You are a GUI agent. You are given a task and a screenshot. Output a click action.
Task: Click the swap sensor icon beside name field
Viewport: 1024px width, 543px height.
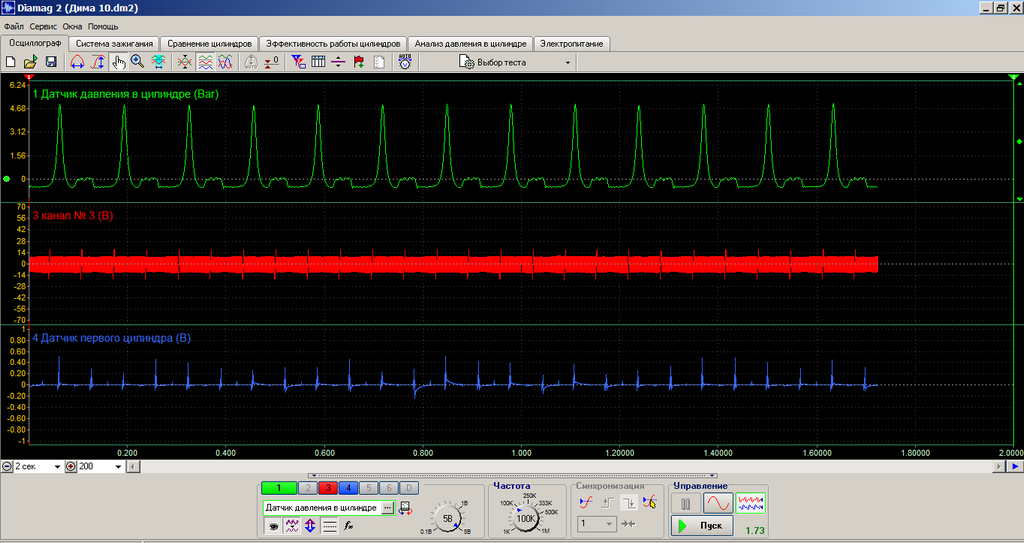(x=405, y=508)
